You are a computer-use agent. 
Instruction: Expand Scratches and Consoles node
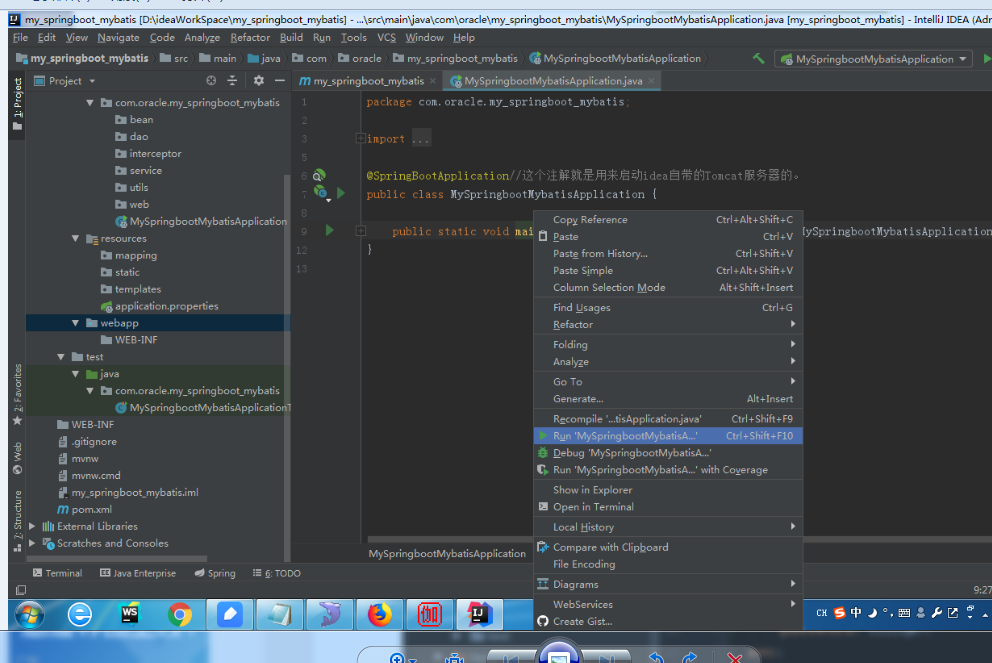(x=32, y=543)
